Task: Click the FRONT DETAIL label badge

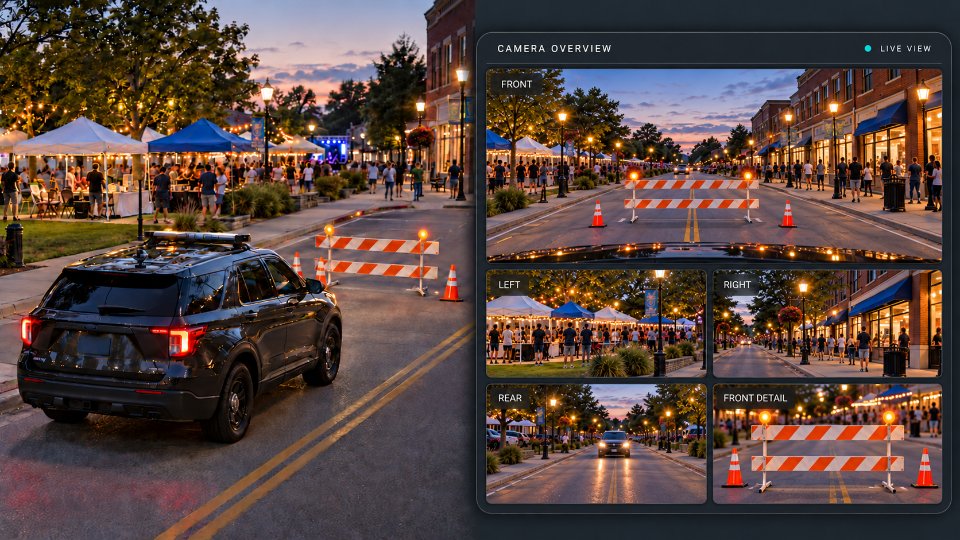Action: point(755,398)
